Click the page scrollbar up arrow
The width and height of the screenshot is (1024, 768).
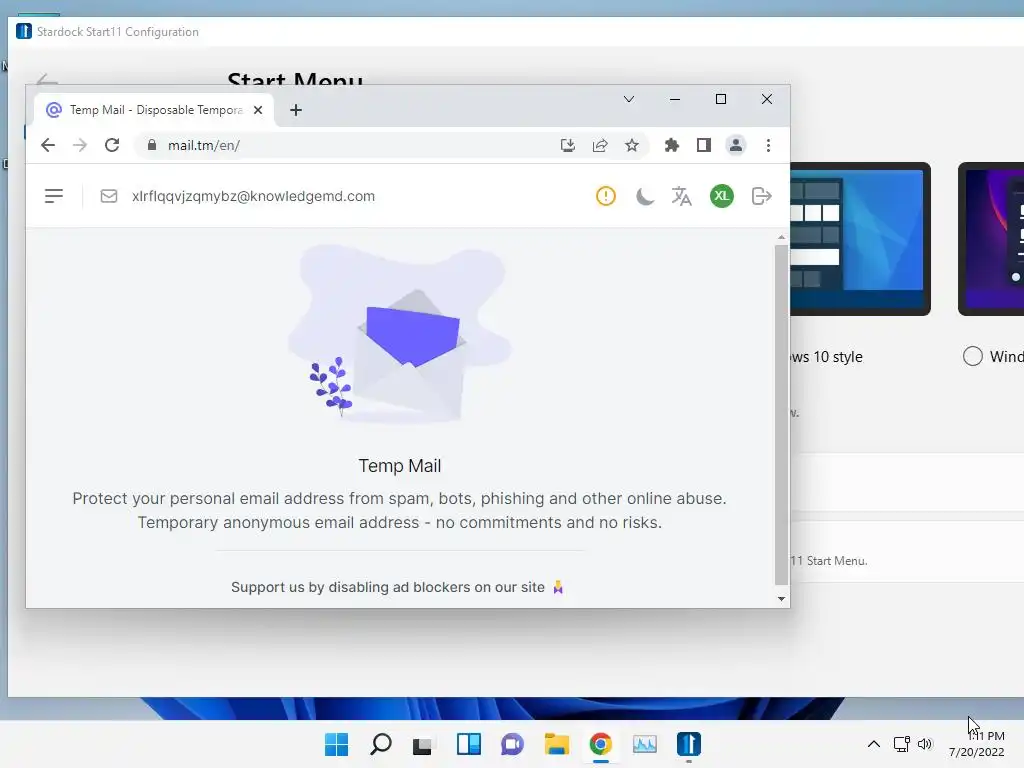click(781, 237)
